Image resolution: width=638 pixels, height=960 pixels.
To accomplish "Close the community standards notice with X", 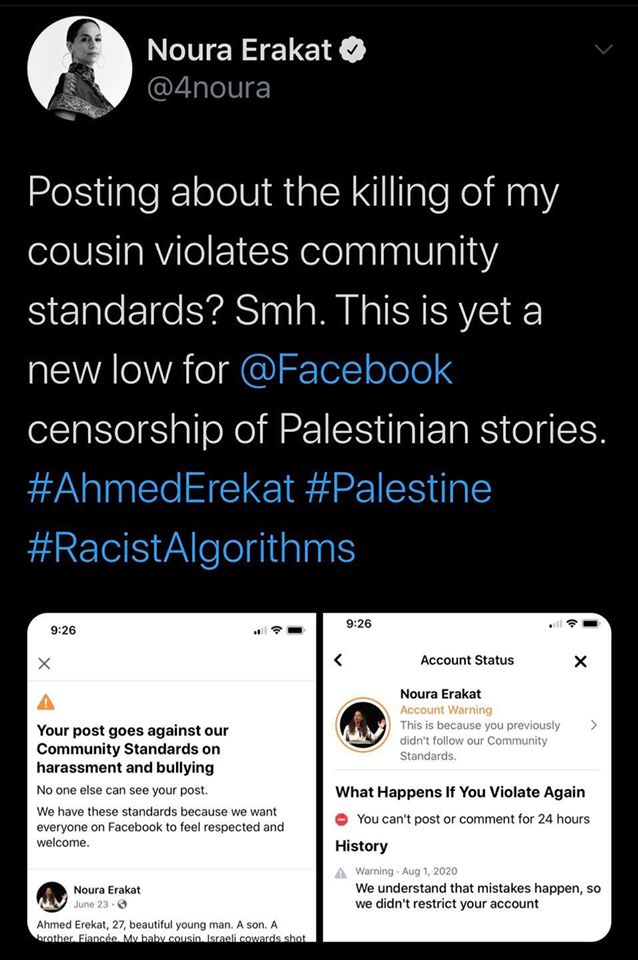I will [44, 664].
